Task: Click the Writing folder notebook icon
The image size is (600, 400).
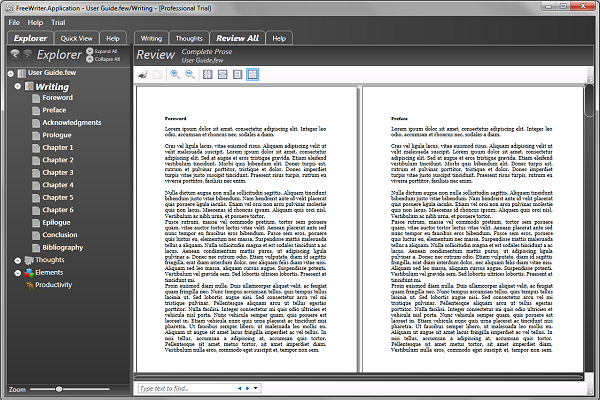Action: pyautogui.click(x=29, y=87)
